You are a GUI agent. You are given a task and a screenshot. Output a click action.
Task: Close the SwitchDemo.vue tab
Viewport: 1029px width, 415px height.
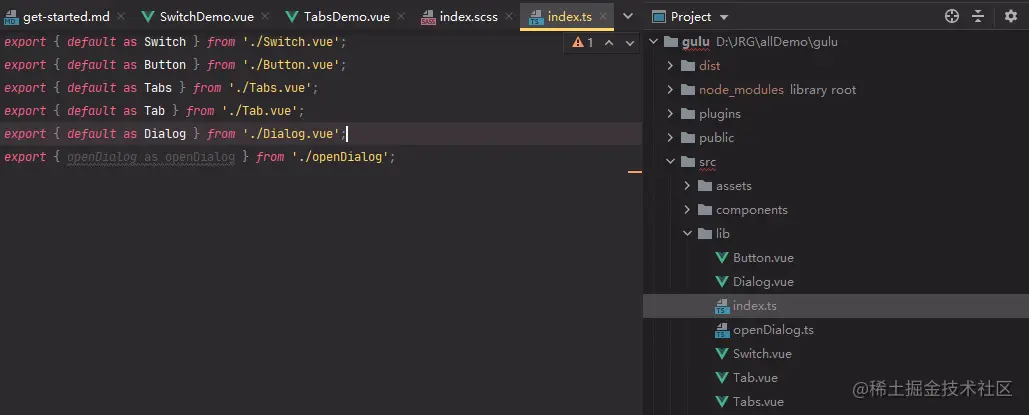coord(266,16)
